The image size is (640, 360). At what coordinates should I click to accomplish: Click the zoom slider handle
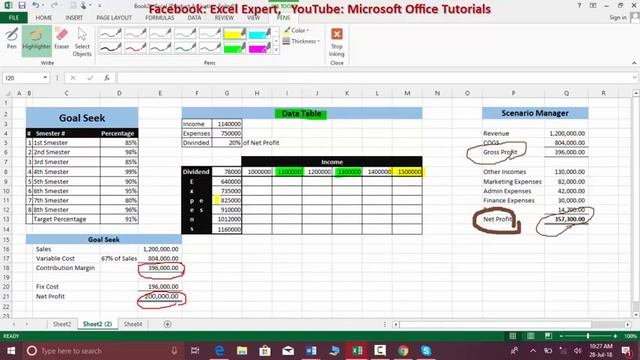588,336
